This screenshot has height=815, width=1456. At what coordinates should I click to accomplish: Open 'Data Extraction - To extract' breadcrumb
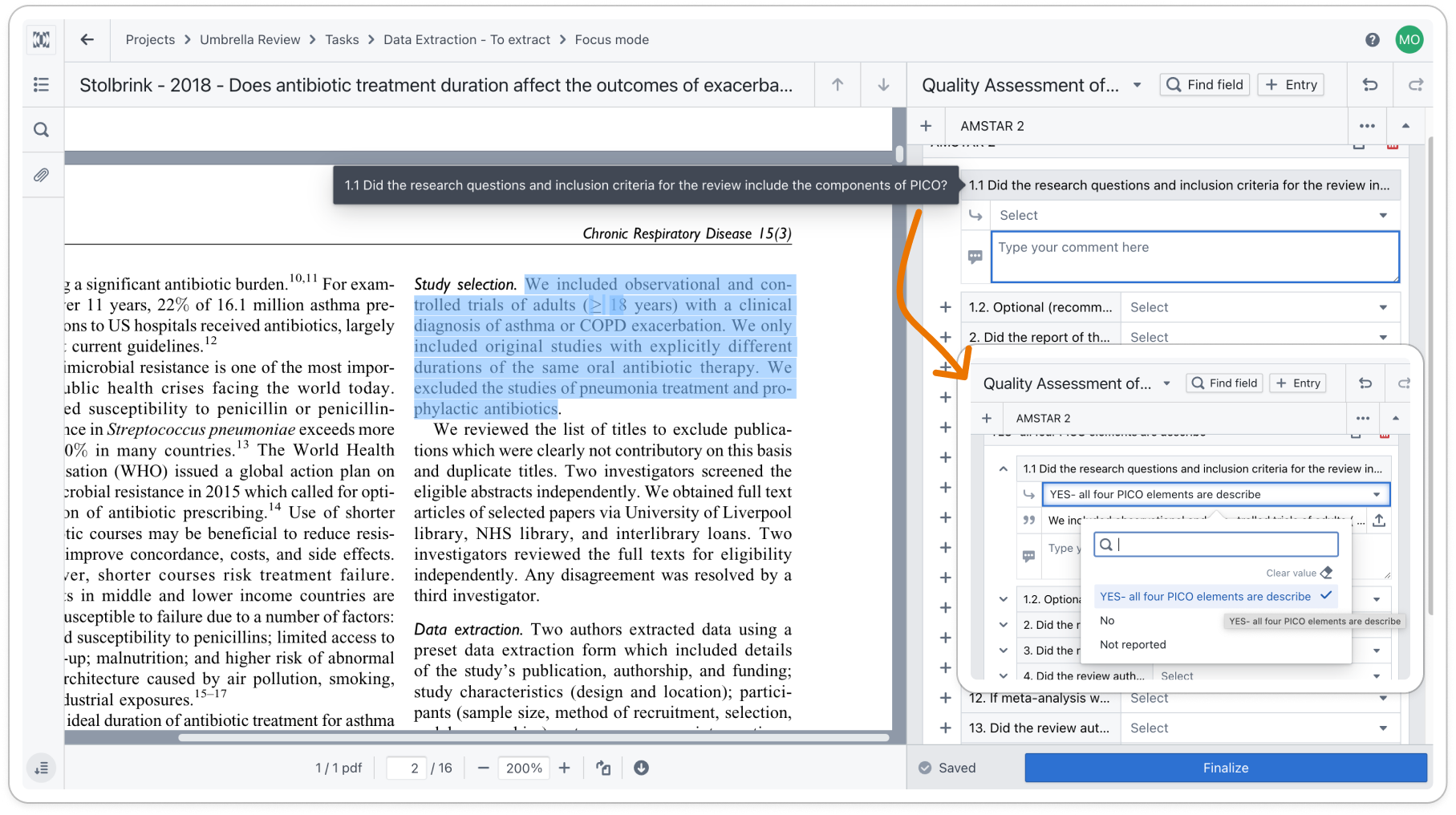[467, 39]
